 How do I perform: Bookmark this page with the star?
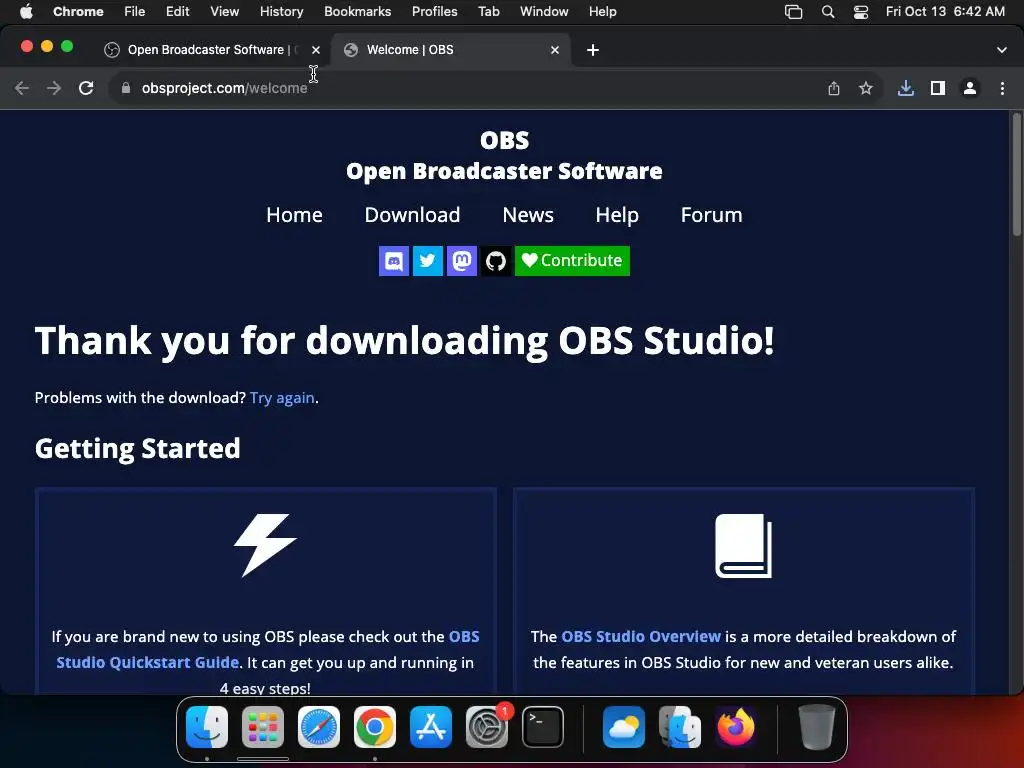[866, 88]
